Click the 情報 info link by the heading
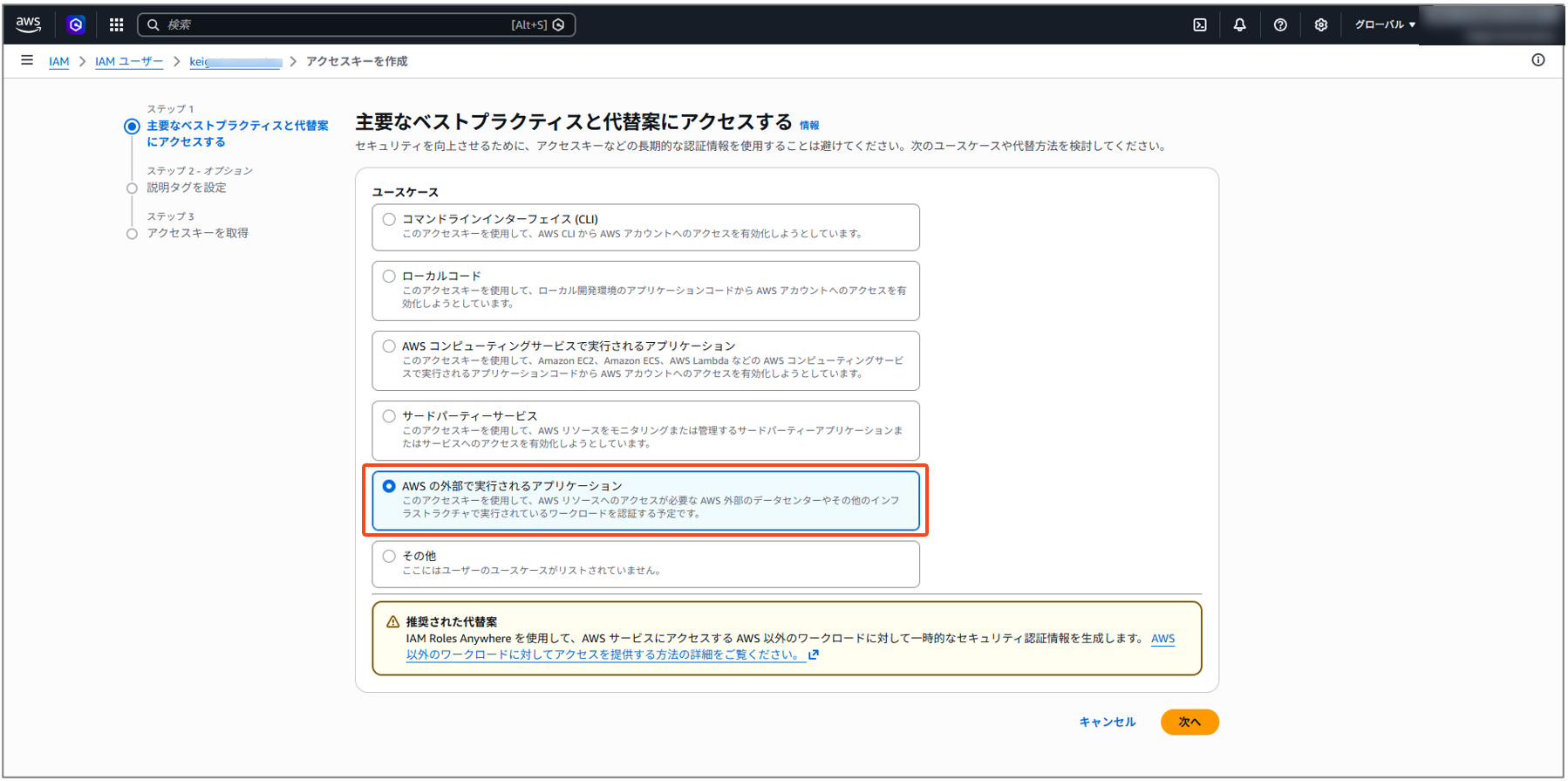The width and height of the screenshot is (1568, 781). [x=809, y=126]
